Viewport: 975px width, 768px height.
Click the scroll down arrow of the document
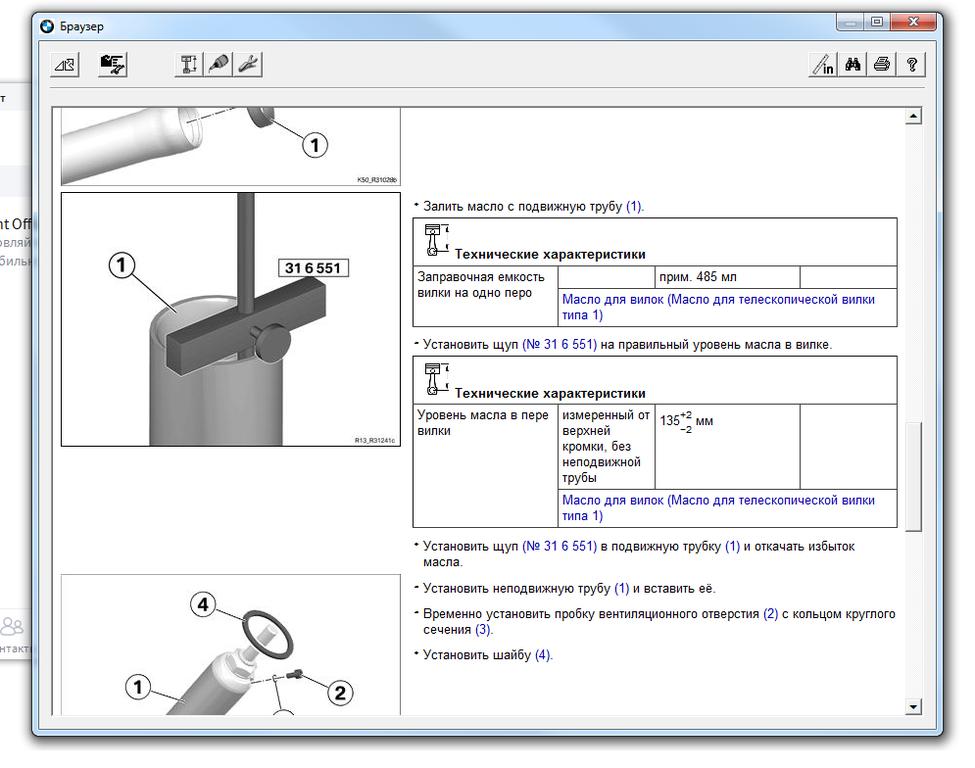[x=912, y=706]
